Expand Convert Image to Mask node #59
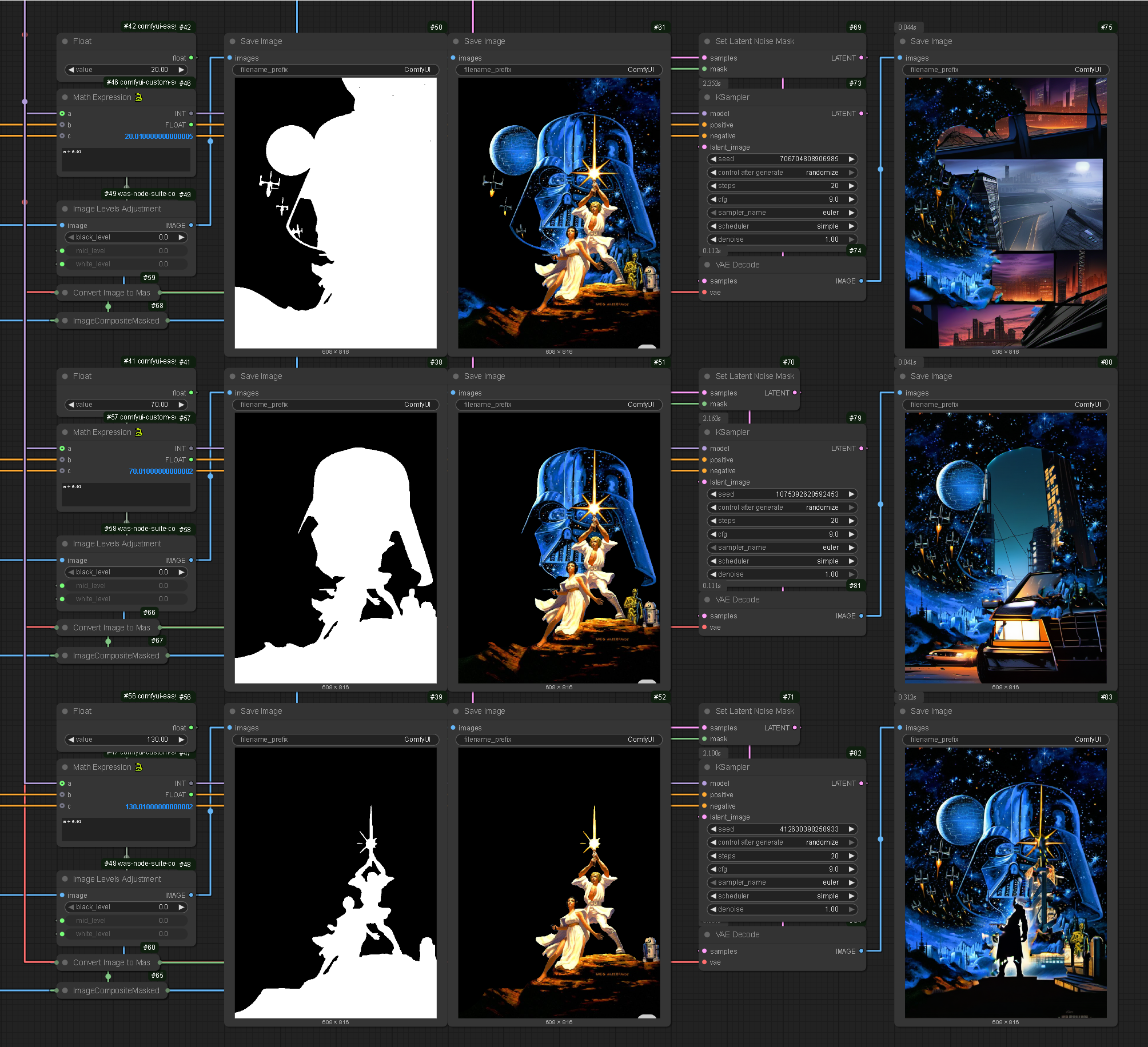This screenshot has height=1047, width=1148. 65,293
